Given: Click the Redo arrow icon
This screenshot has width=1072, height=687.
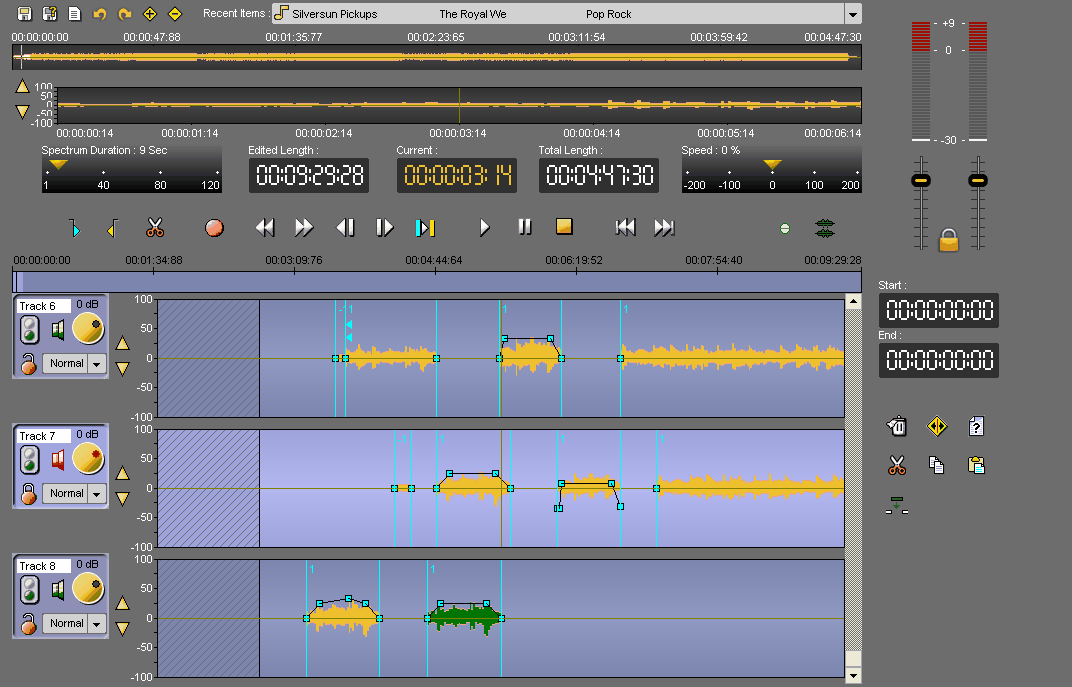Looking at the screenshot, I should (x=124, y=14).
